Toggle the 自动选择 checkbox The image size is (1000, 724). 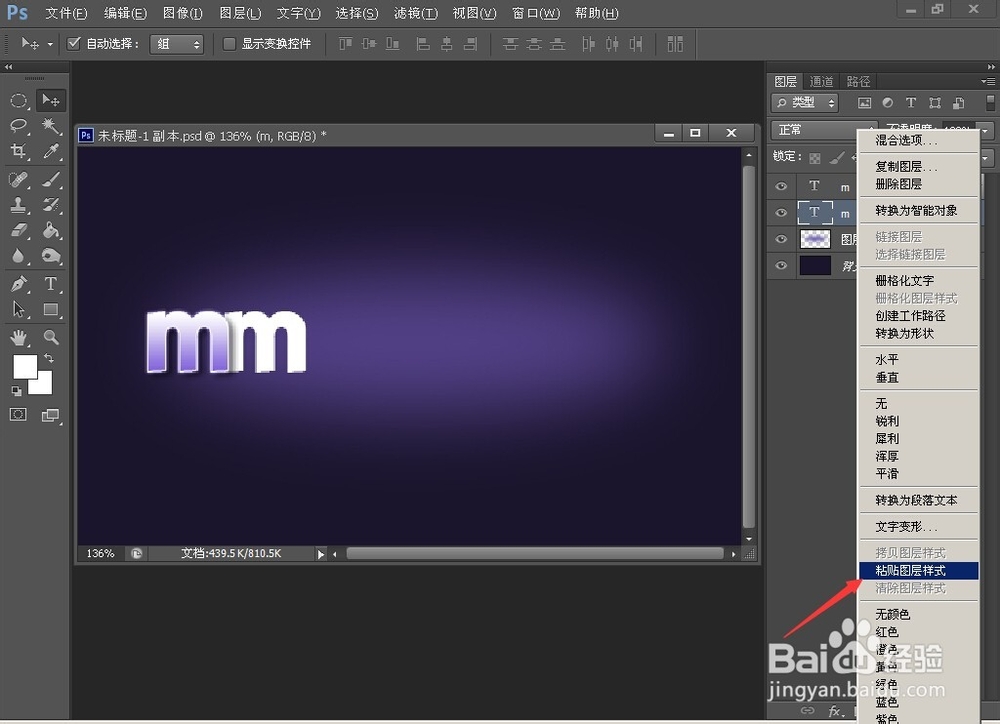(74, 43)
